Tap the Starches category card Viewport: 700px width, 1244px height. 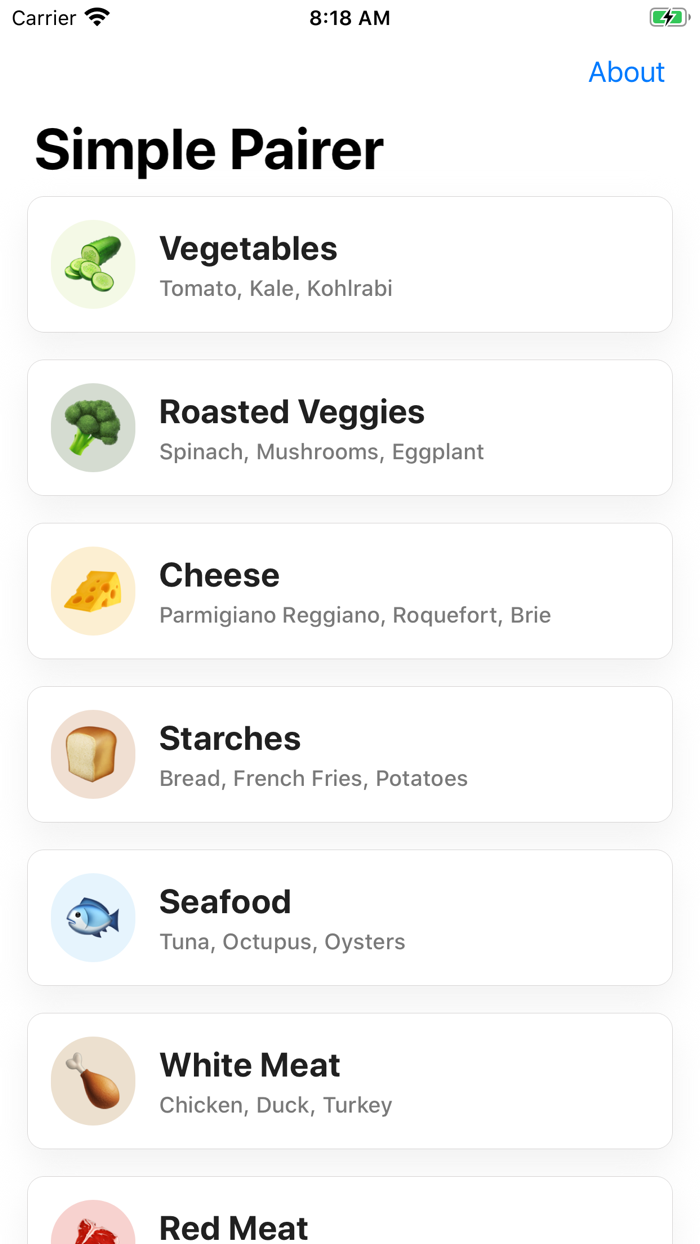[x=350, y=754]
